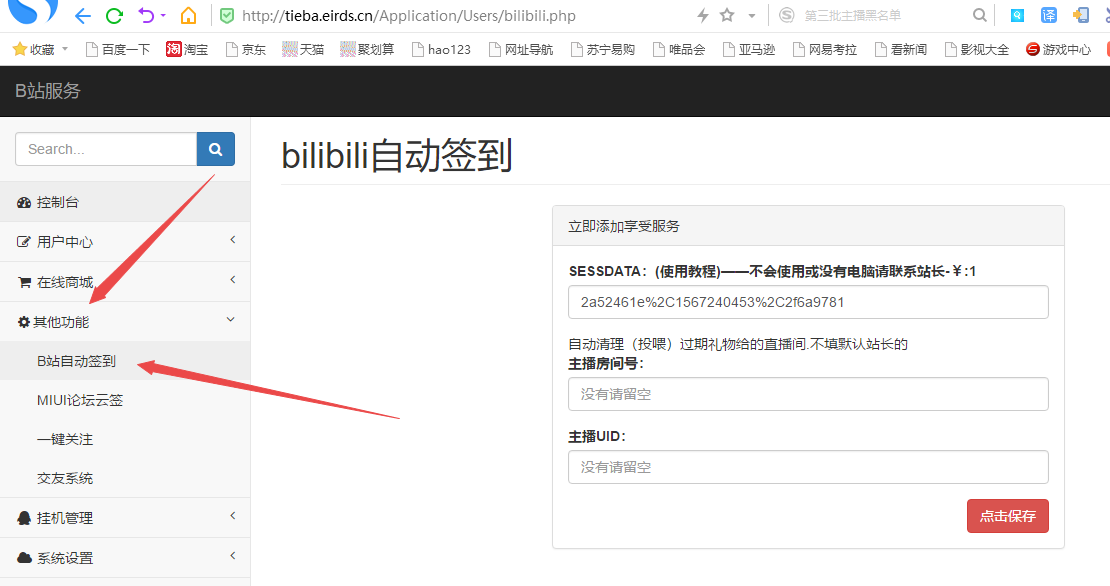Click the browser back arrow
The height and width of the screenshot is (586, 1110).
pyautogui.click(x=83, y=16)
